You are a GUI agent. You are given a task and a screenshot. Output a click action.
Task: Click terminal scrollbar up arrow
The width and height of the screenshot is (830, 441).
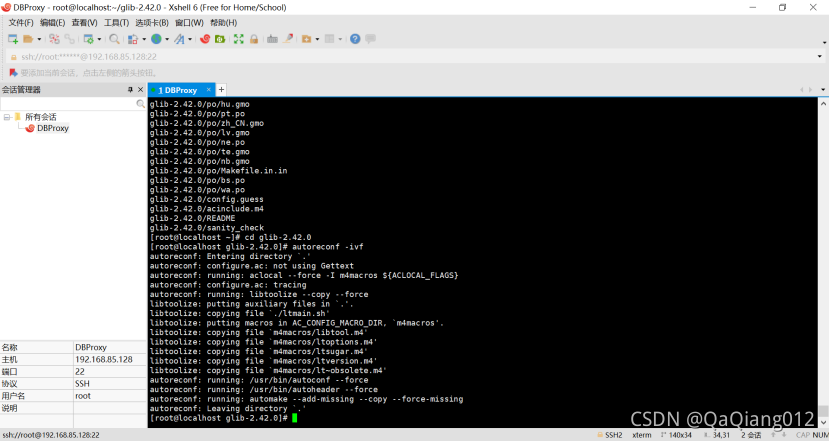click(x=823, y=104)
